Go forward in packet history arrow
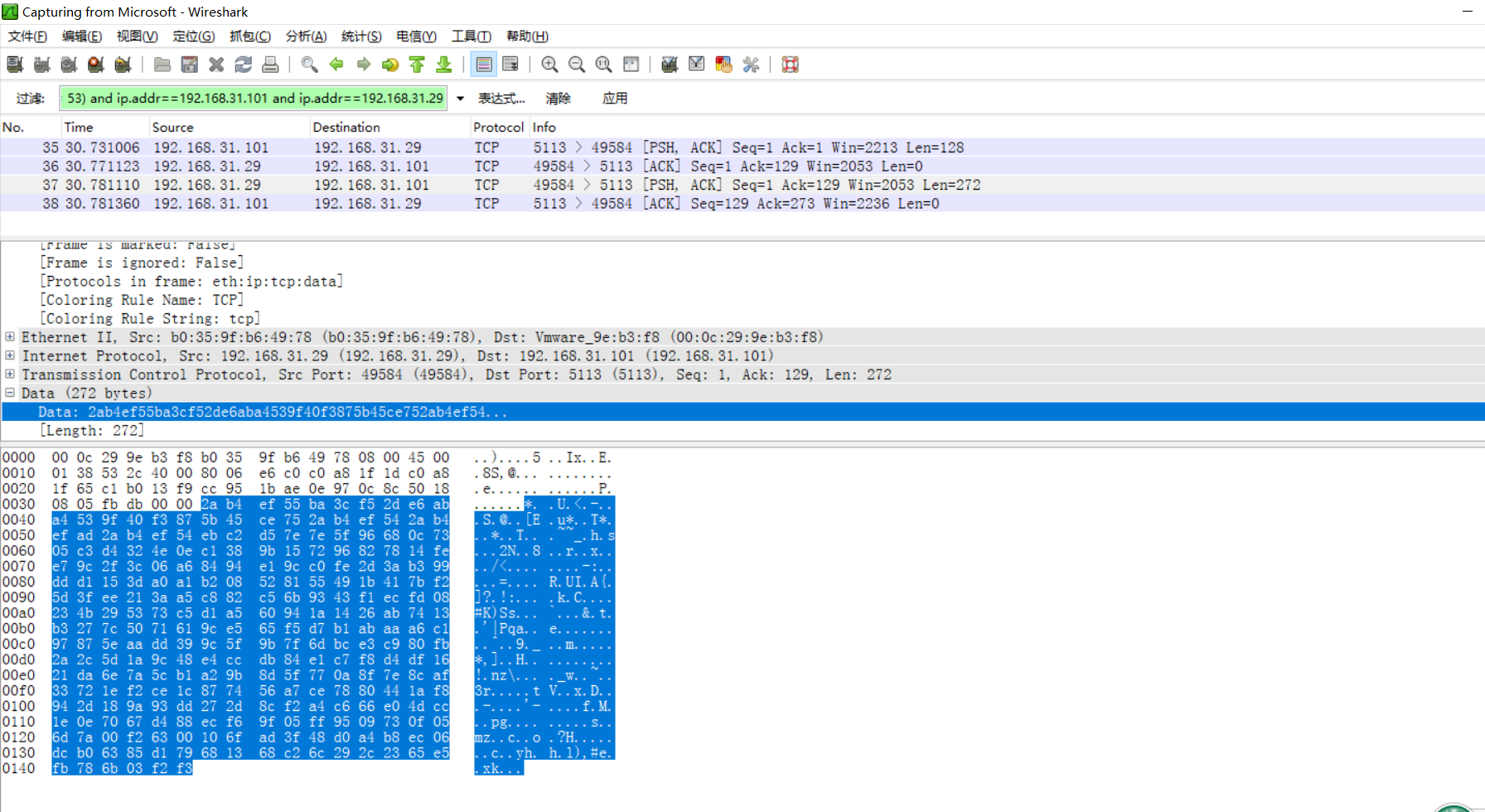The height and width of the screenshot is (812, 1485). tap(363, 65)
